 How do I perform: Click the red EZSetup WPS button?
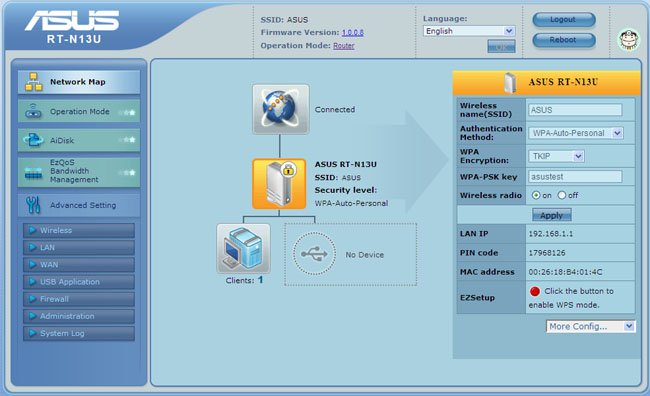[x=535, y=291]
